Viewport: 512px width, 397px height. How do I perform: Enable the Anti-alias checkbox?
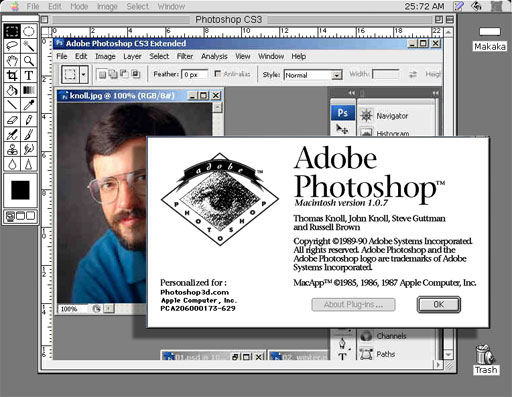coord(218,74)
